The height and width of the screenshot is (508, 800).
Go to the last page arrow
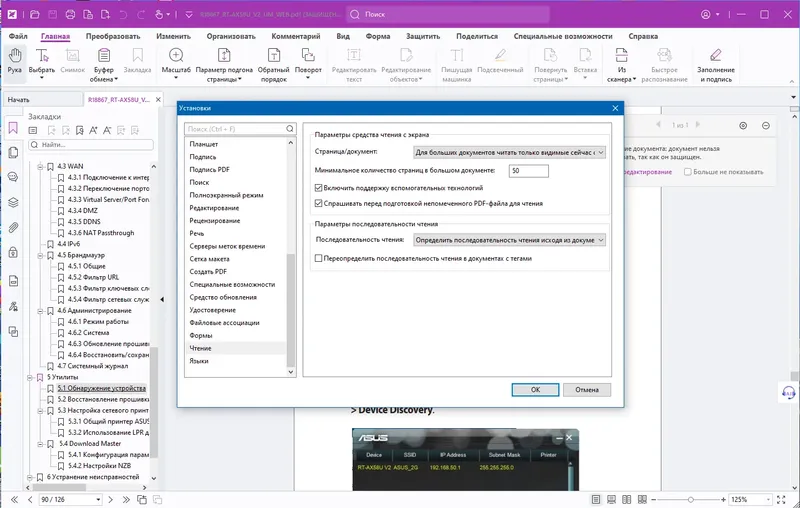point(126,500)
